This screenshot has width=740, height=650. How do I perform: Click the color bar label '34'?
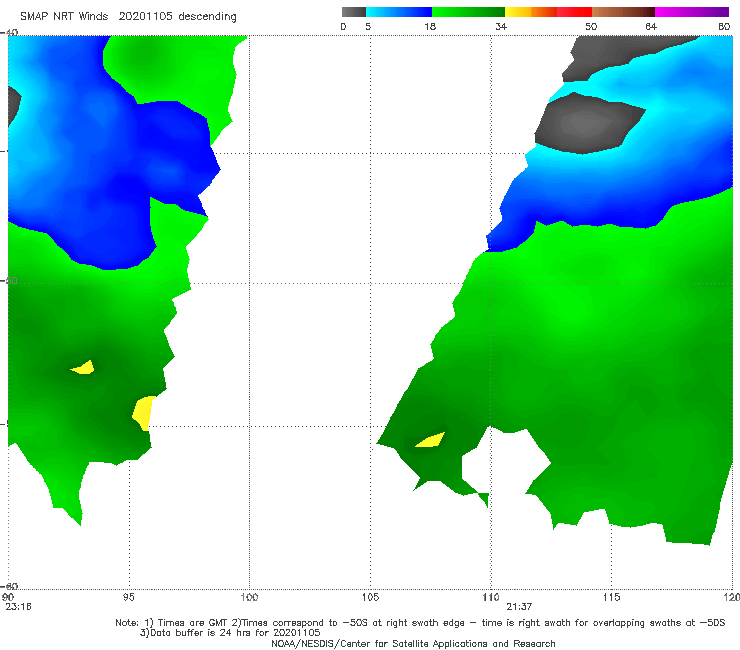click(x=501, y=26)
